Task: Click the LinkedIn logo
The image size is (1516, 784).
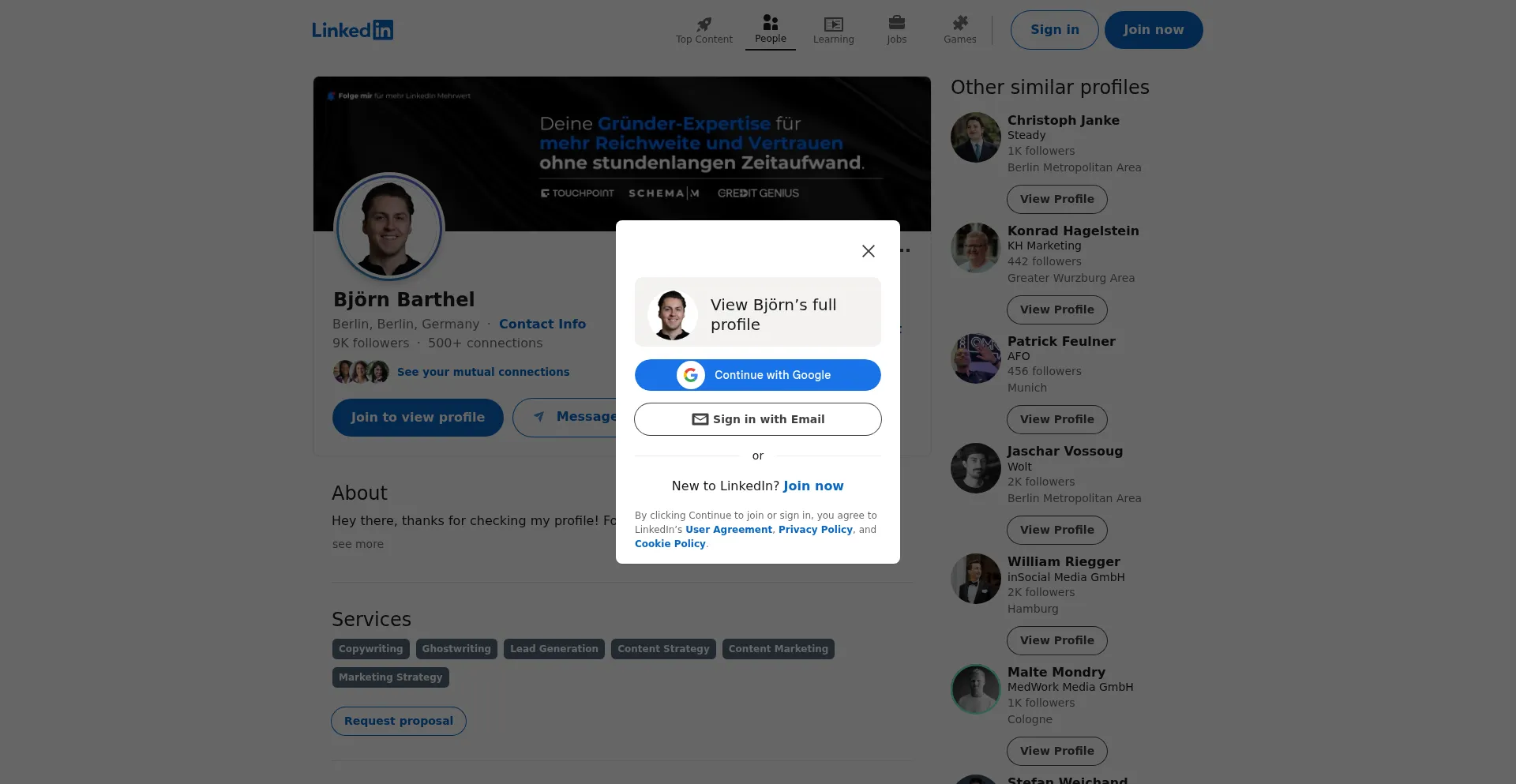Action: click(352, 30)
